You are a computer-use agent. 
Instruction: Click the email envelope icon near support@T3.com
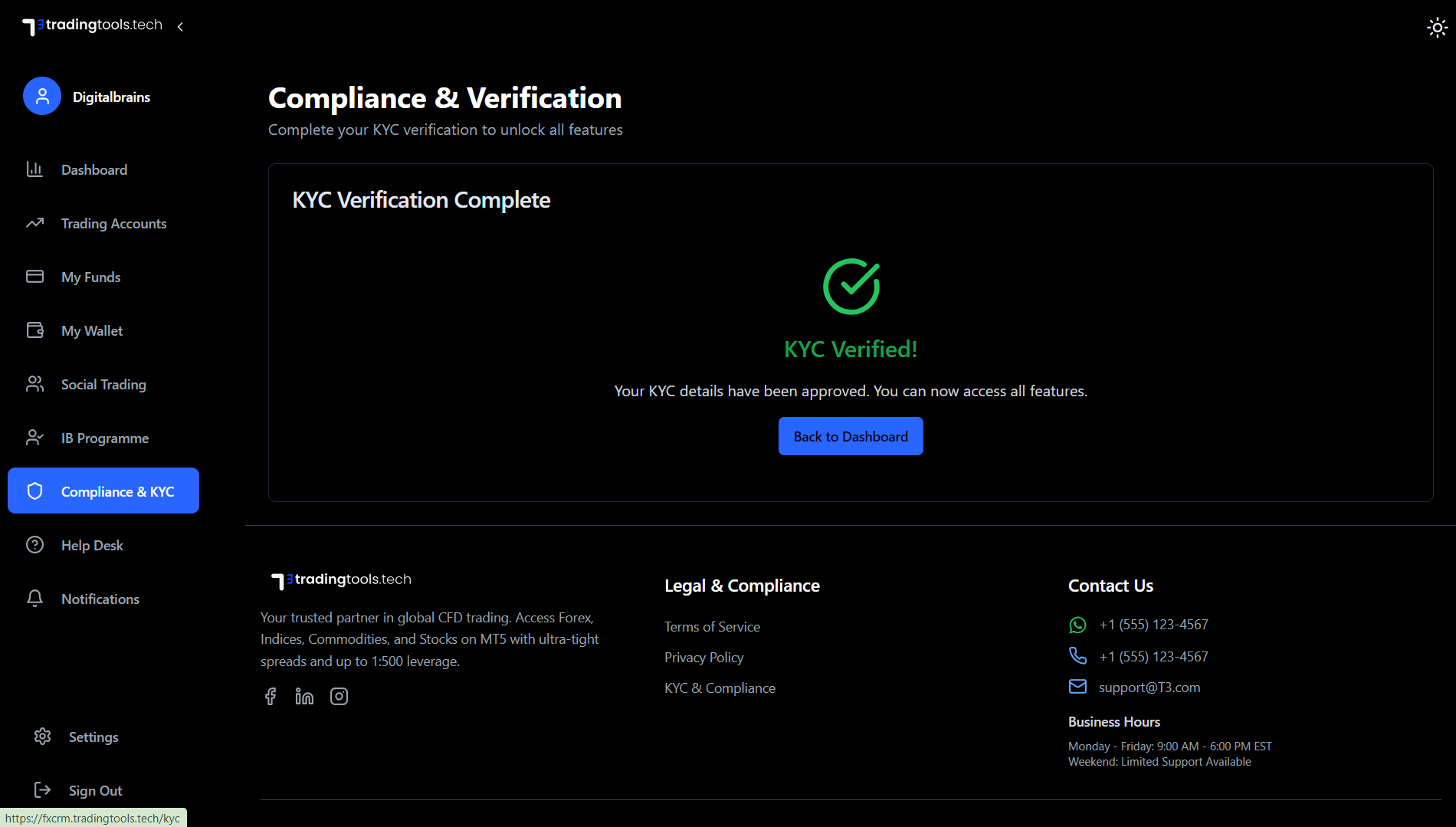tap(1078, 687)
